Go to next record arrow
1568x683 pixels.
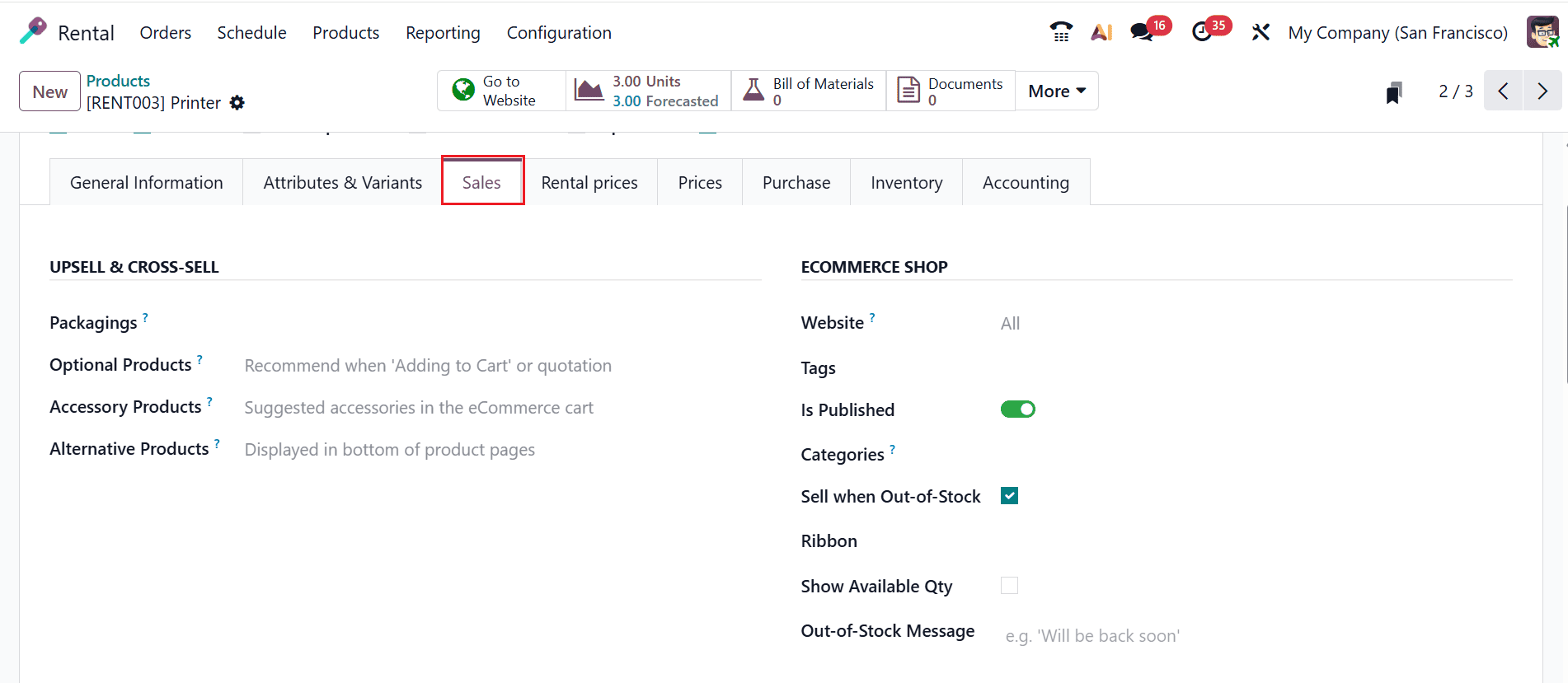tap(1542, 91)
